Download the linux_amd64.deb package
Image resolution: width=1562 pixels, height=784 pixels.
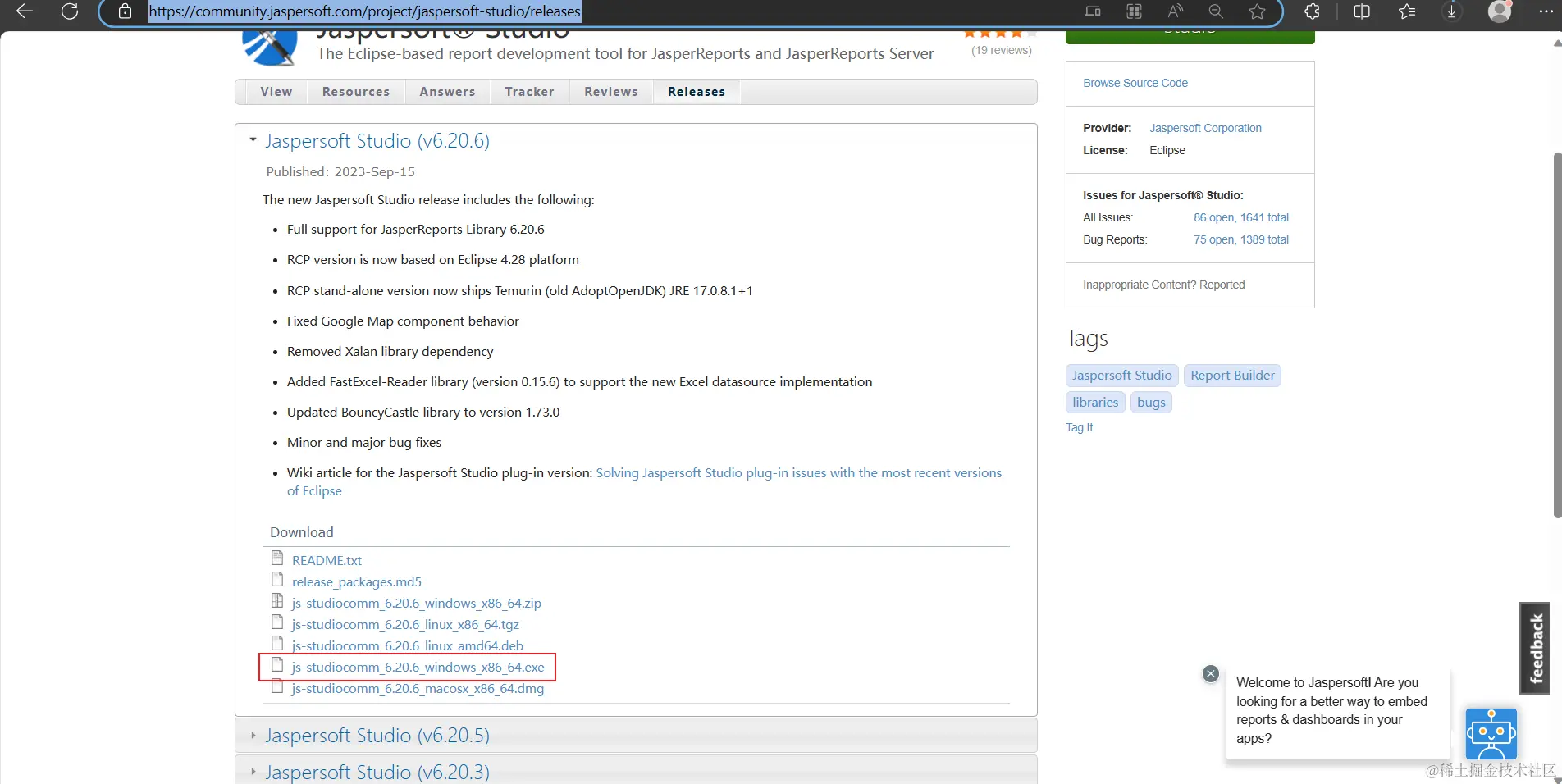pos(408,645)
